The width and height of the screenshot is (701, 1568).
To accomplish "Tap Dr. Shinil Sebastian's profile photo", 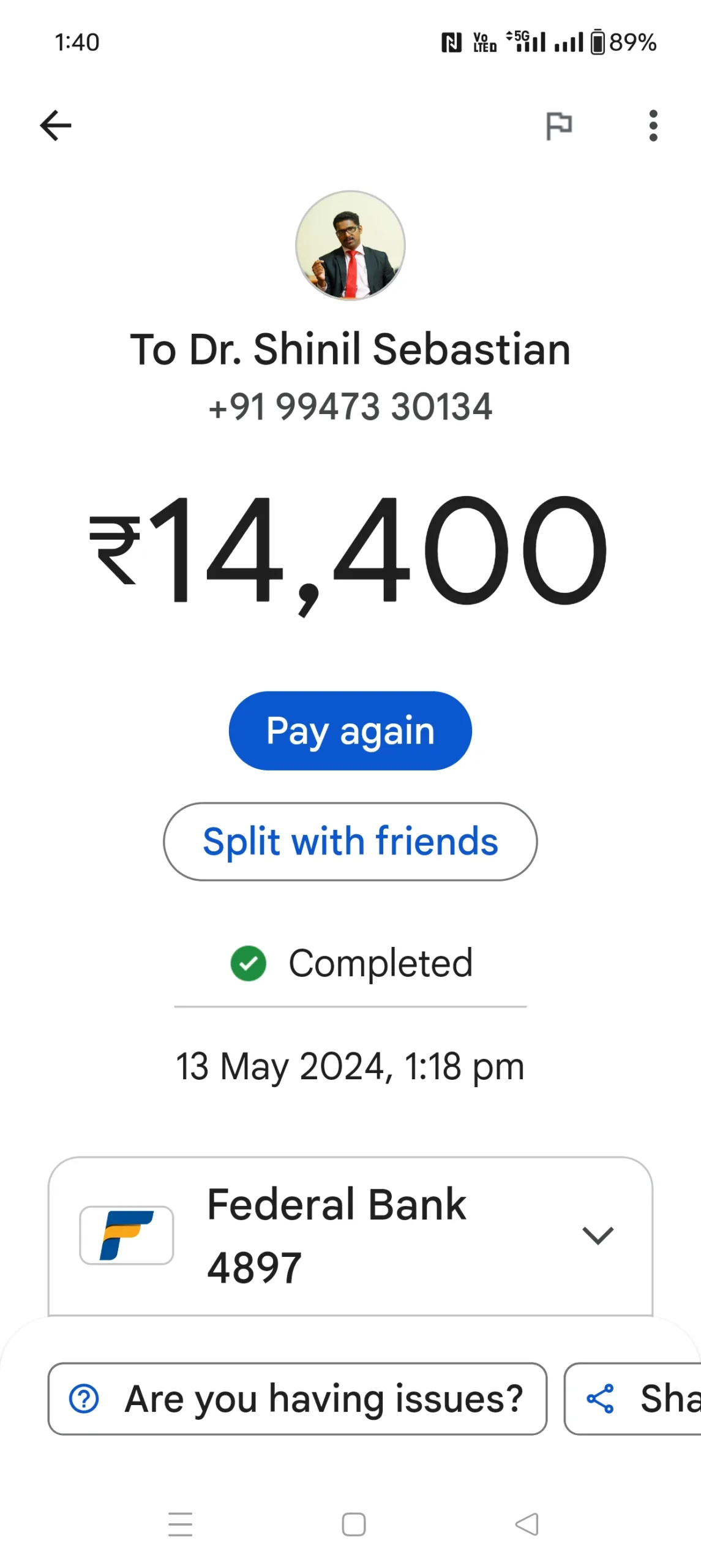I will coord(350,245).
